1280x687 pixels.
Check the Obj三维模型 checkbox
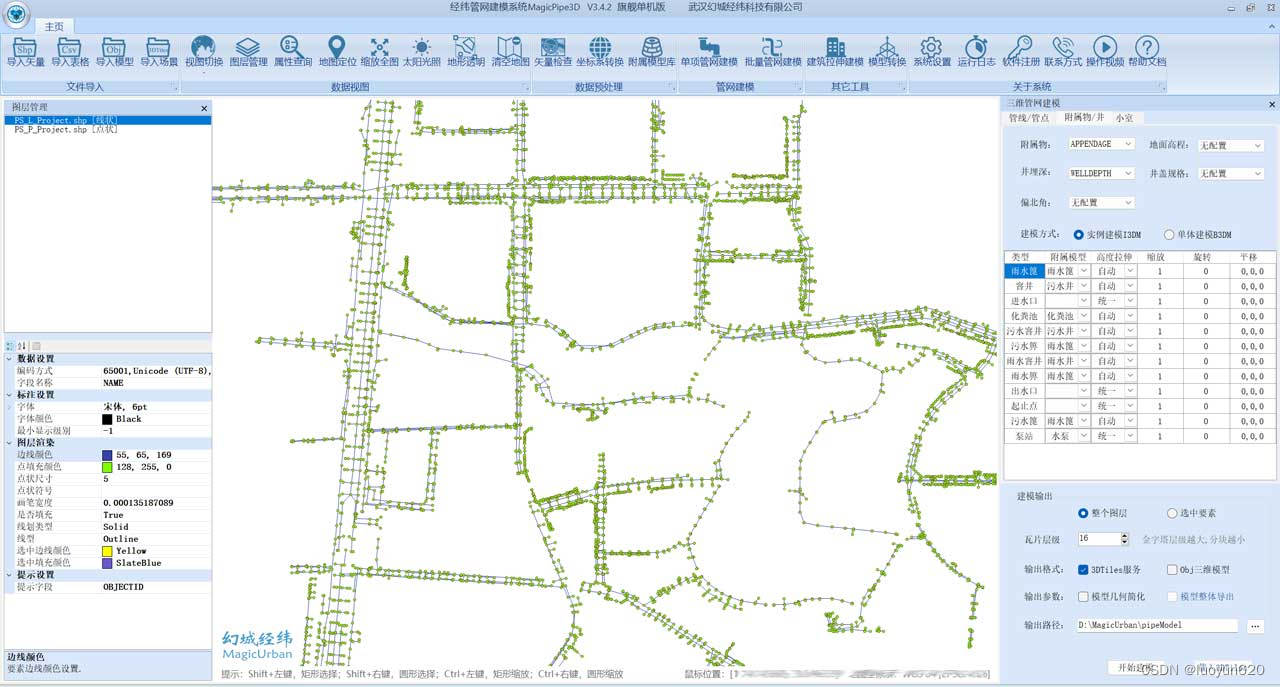[1172, 570]
